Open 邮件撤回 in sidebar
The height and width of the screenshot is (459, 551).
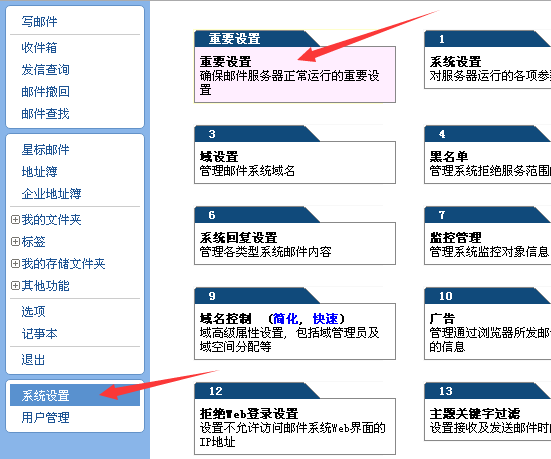pyautogui.click(x=45, y=92)
